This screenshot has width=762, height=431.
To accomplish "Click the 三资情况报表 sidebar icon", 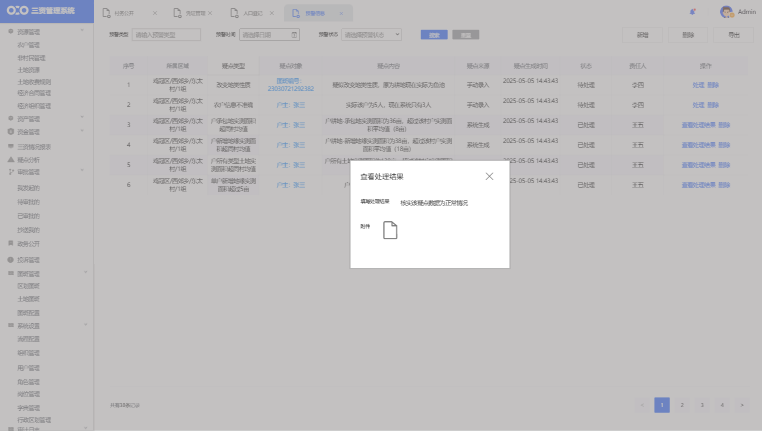I will (x=11, y=146).
